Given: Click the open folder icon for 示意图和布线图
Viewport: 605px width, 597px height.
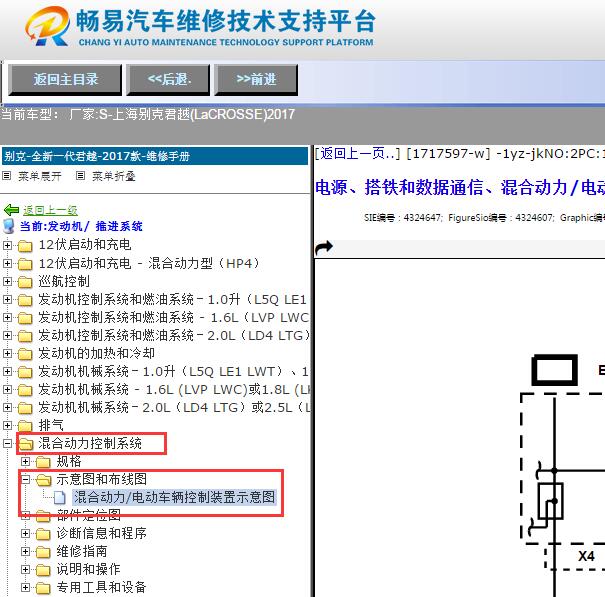Looking at the screenshot, I should click(44, 480).
